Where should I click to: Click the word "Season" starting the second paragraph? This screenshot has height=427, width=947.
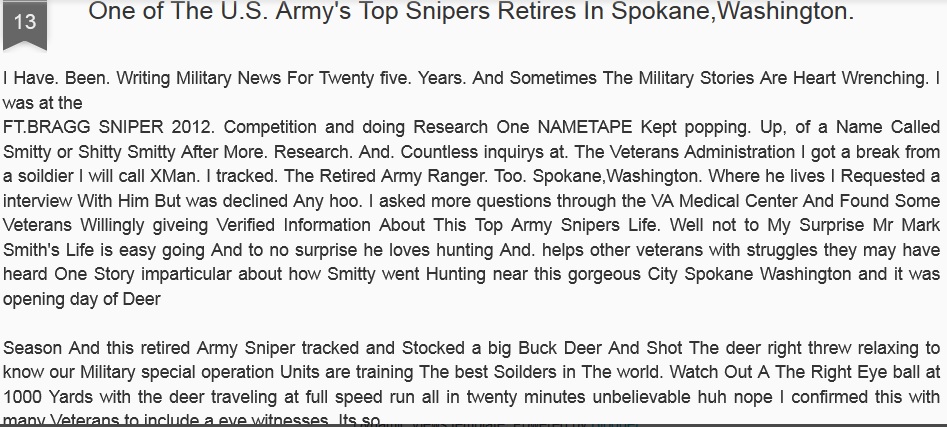point(32,349)
